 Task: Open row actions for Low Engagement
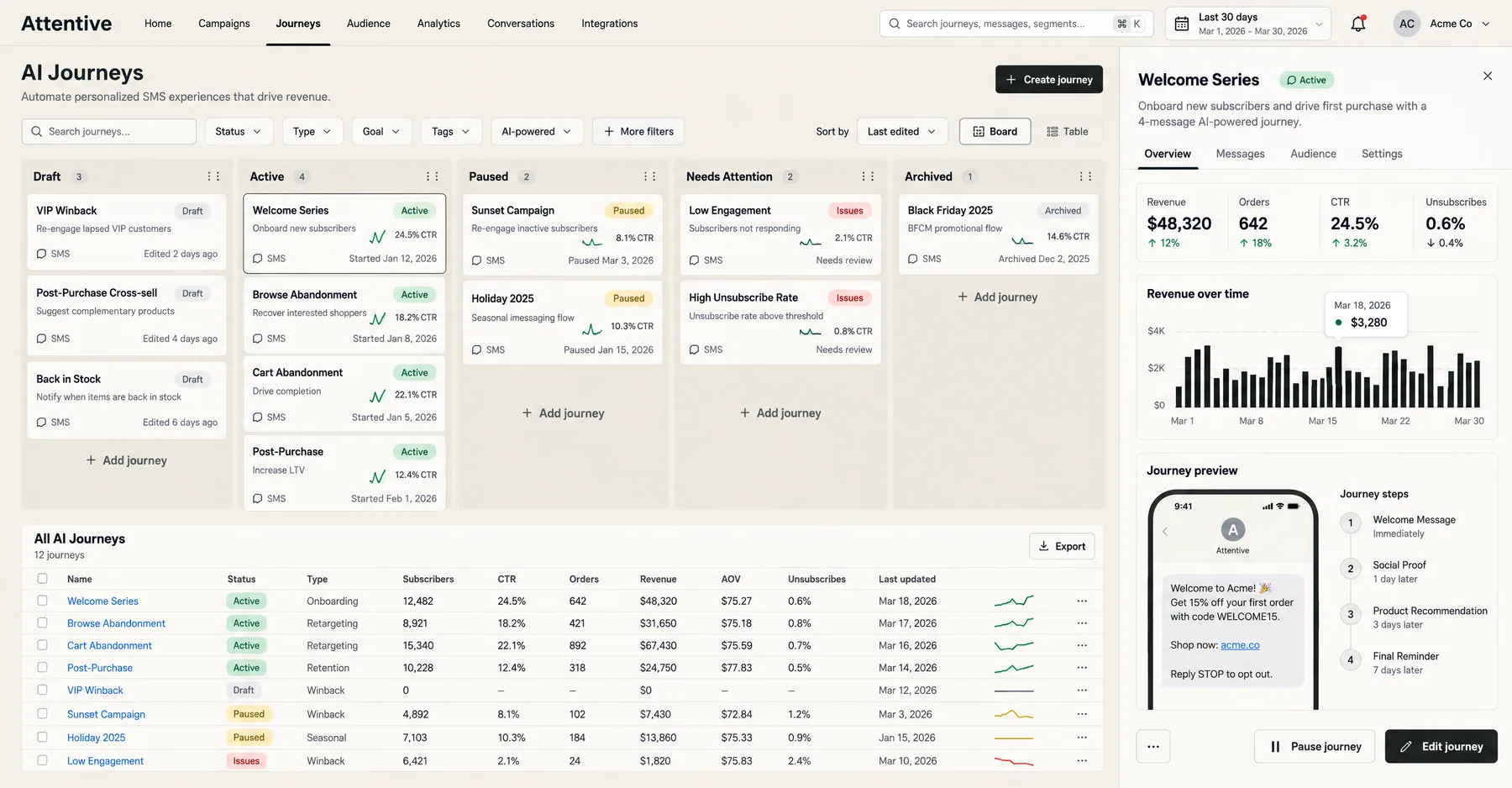pyautogui.click(x=1082, y=761)
